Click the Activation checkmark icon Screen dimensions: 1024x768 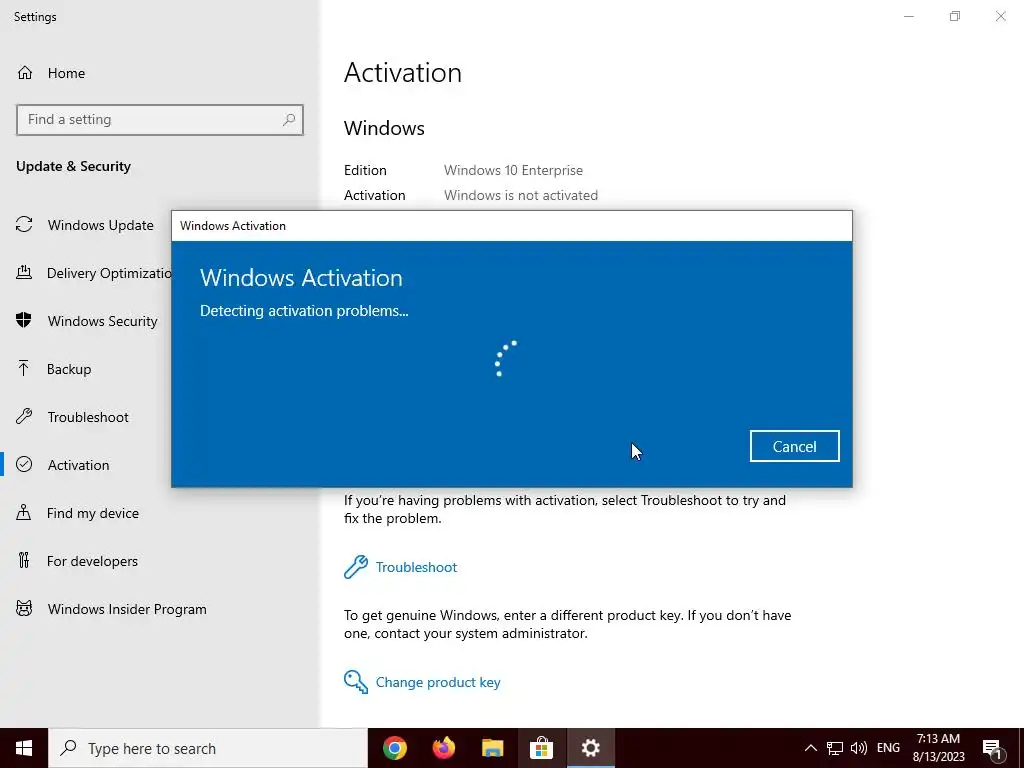24,464
